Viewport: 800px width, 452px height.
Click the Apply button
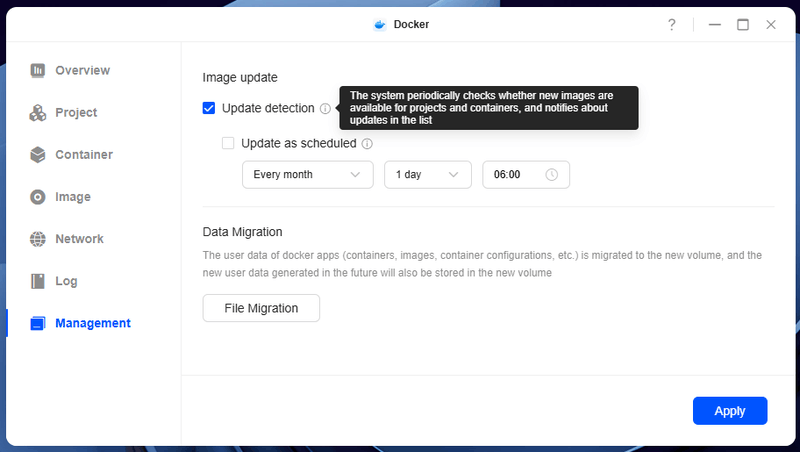click(x=730, y=411)
